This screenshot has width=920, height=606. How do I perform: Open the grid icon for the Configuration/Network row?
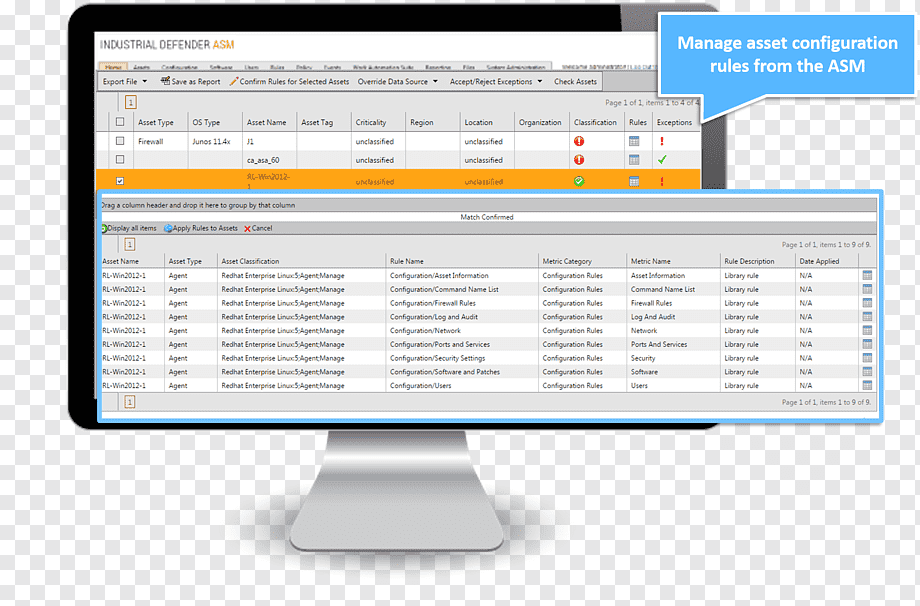tap(867, 330)
